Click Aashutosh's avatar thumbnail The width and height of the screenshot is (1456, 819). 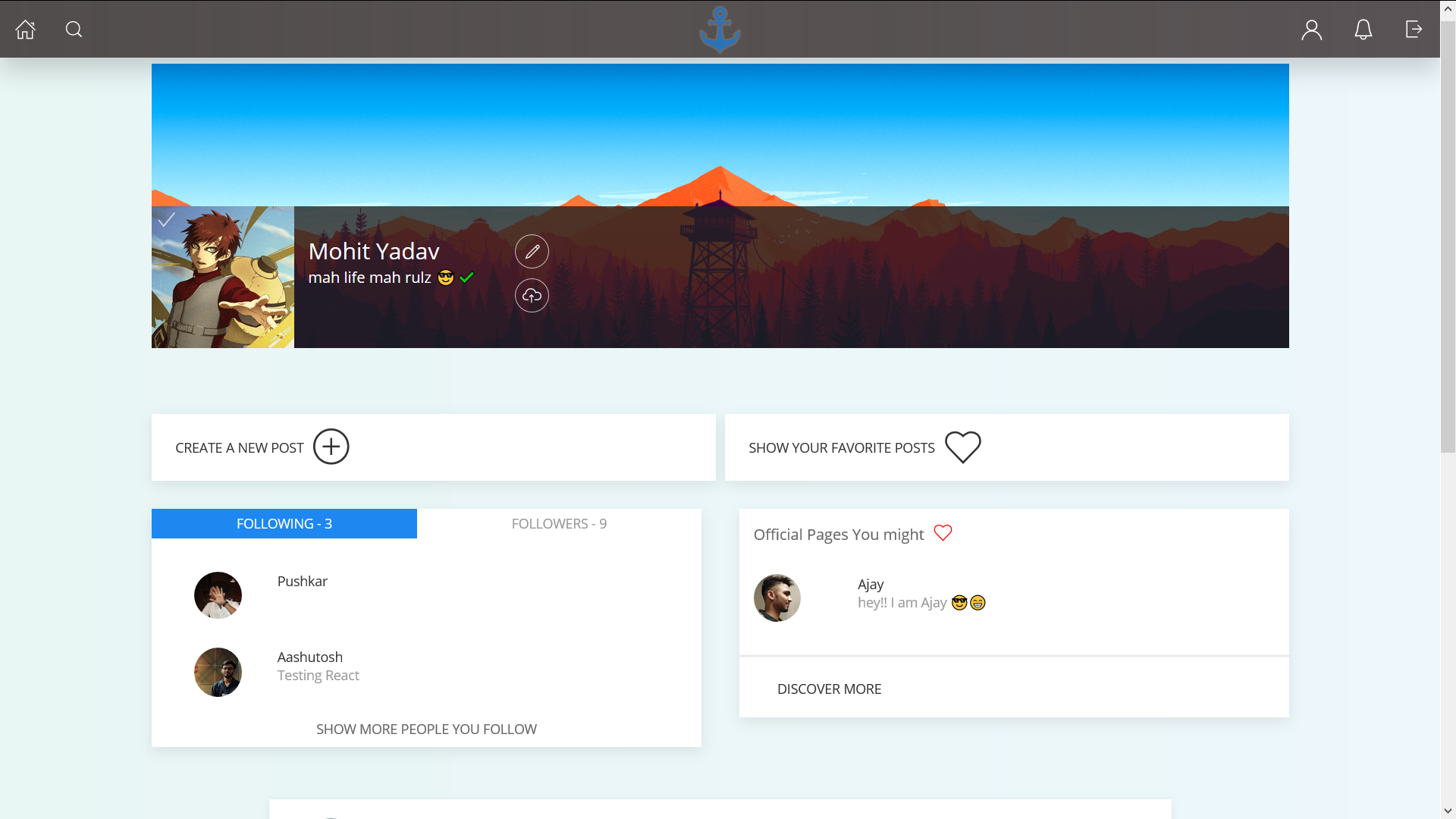coord(218,672)
